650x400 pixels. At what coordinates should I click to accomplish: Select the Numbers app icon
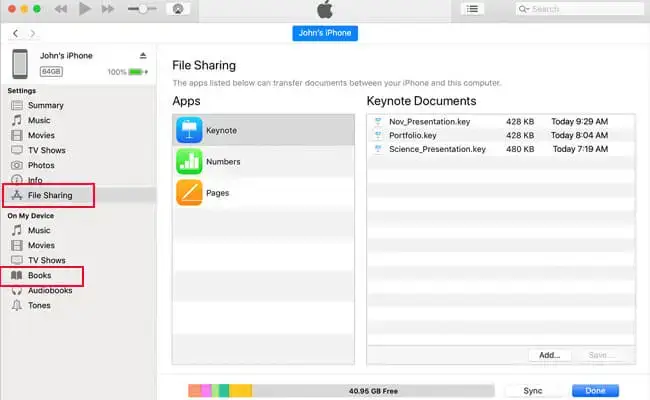pos(189,161)
